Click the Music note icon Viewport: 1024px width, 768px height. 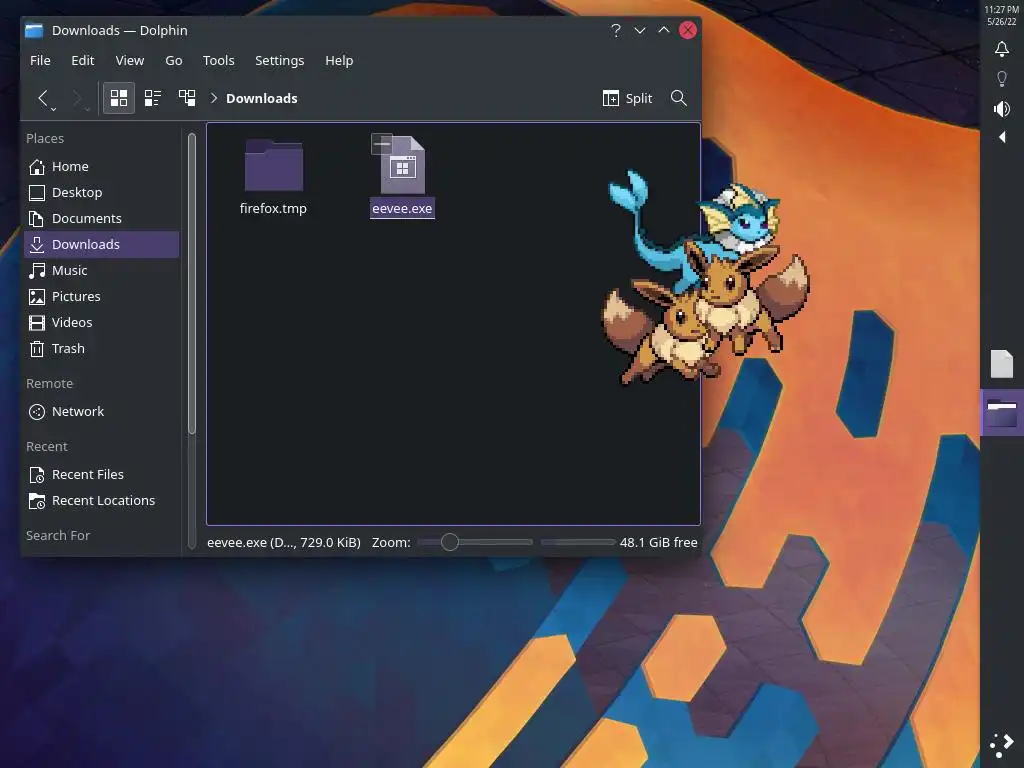(37, 270)
